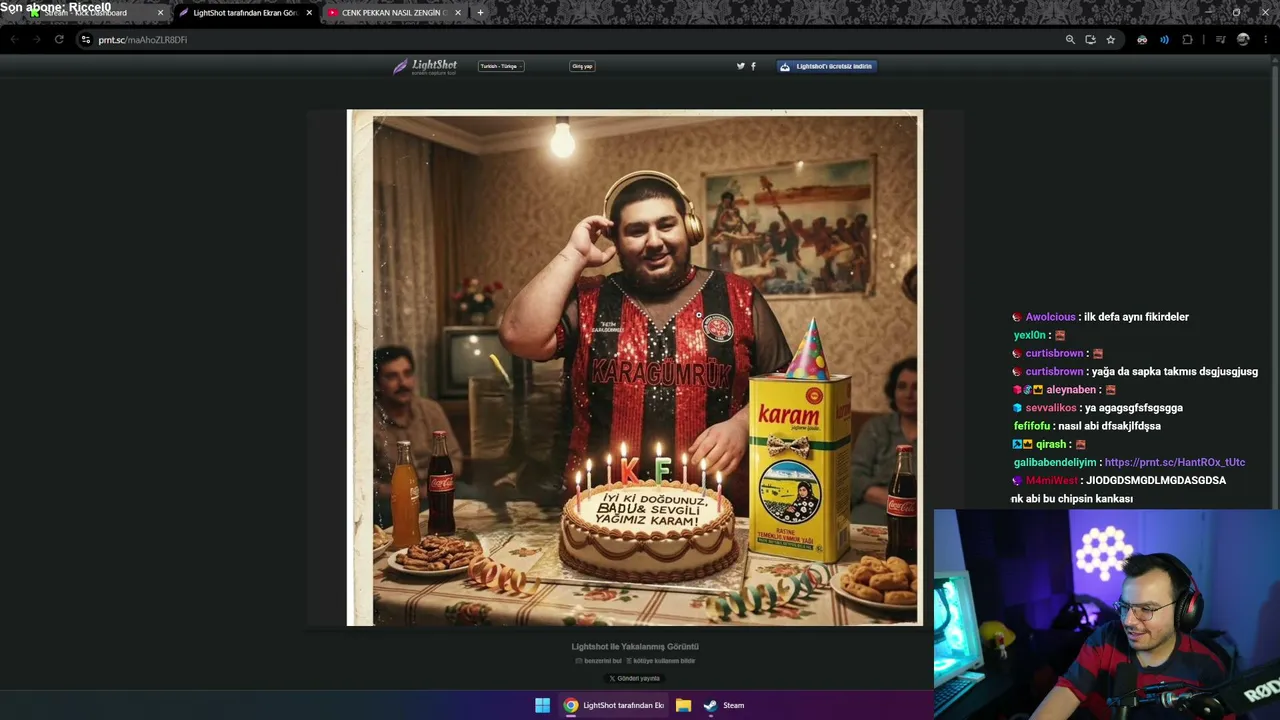Screen dimensions: 1280x720
Task: Open the Extensions puzzle menu
Action: [x=1187, y=40]
